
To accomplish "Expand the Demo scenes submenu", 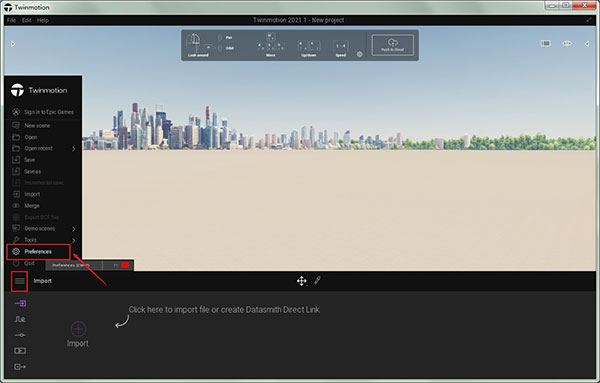I will [x=43, y=228].
